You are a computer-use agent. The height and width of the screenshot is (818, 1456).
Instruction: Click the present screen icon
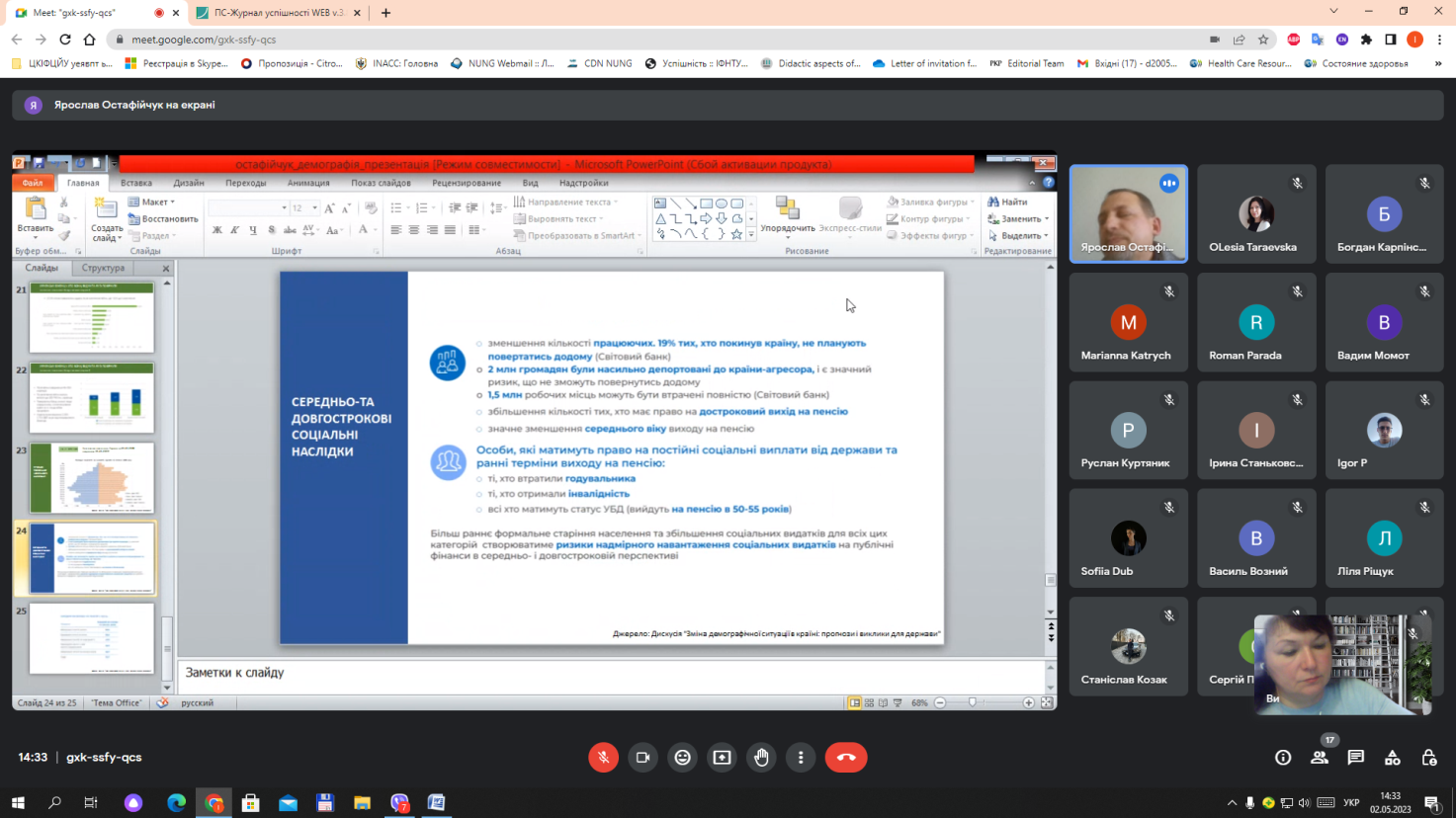click(x=722, y=758)
